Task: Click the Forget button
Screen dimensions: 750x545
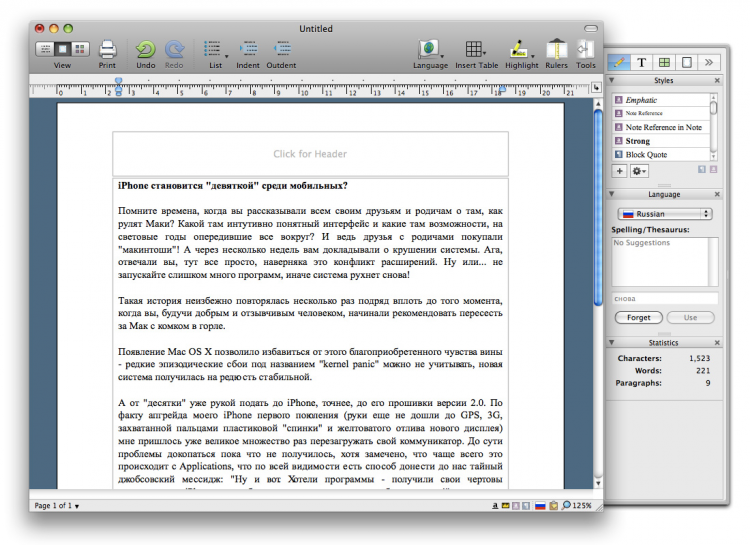Action: point(639,317)
